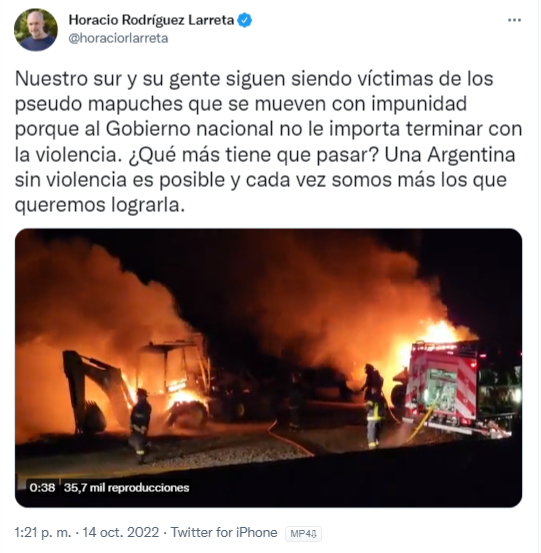Open the three-dot more options menu
541x553 pixels.
click(x=514, y=20)
